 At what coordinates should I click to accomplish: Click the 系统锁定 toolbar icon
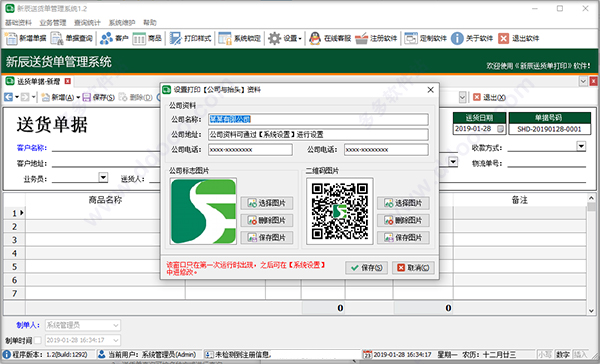click(x=240, y=38)
